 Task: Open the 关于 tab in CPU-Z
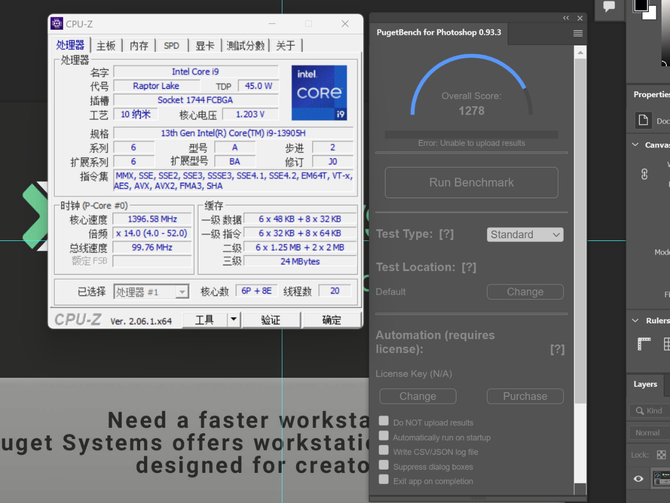(285, 46)
